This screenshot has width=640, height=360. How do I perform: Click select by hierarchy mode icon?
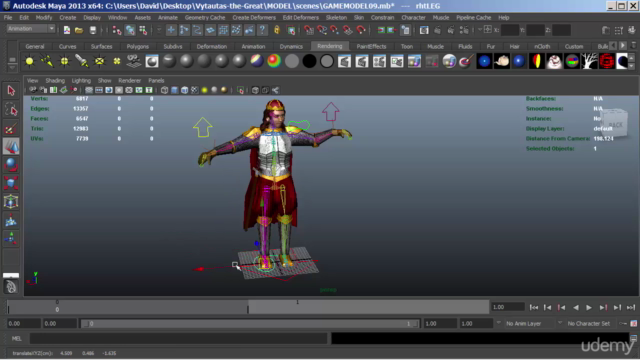(x=117, y=30)
